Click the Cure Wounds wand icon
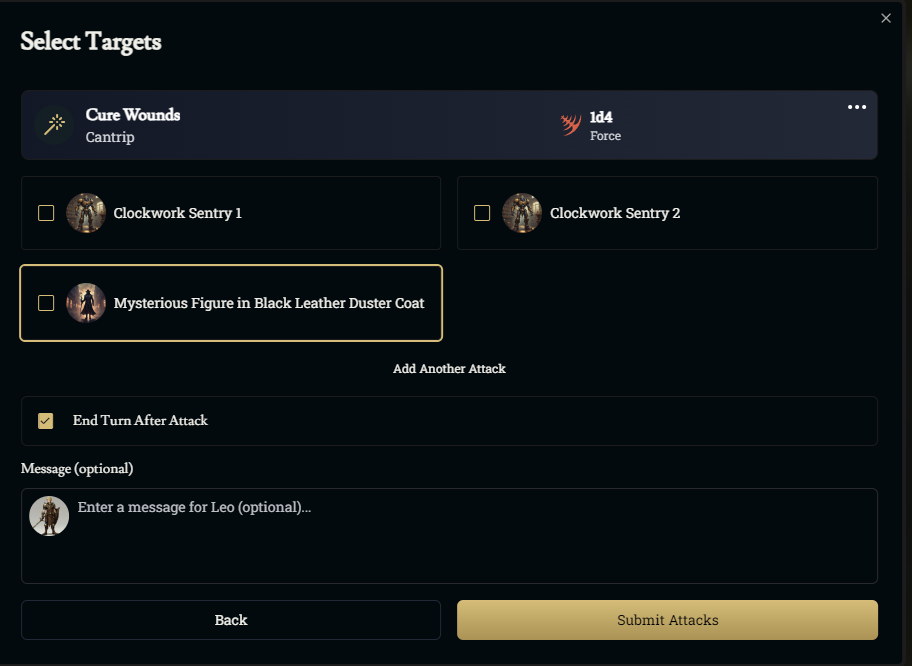The image size is (912, 666). coord(54,125)
